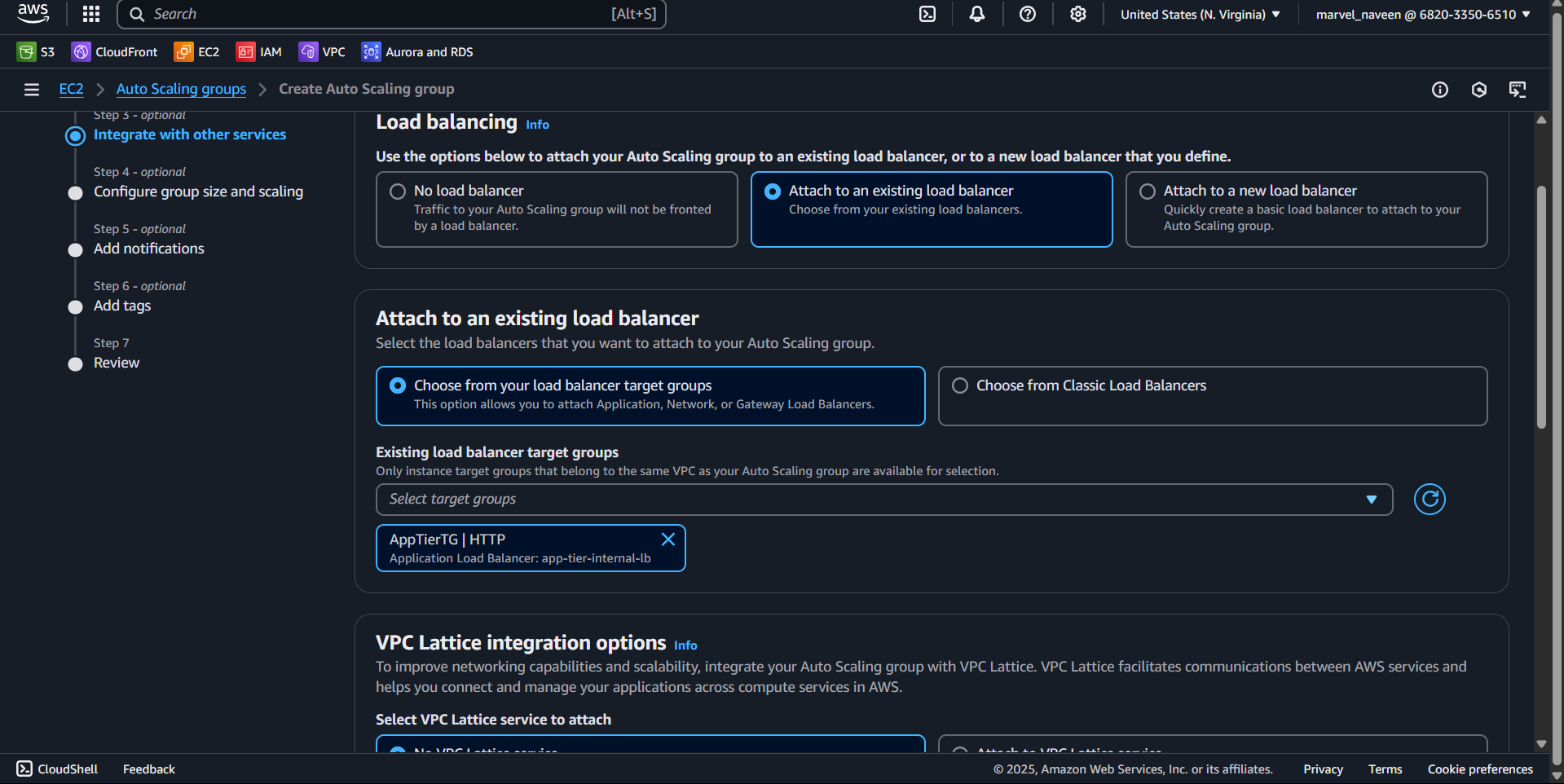Image resolution: width=1564 pixels, height=784 pixels.
Task: Open the info panel circle icon
Action: [x=1440, y=90]
